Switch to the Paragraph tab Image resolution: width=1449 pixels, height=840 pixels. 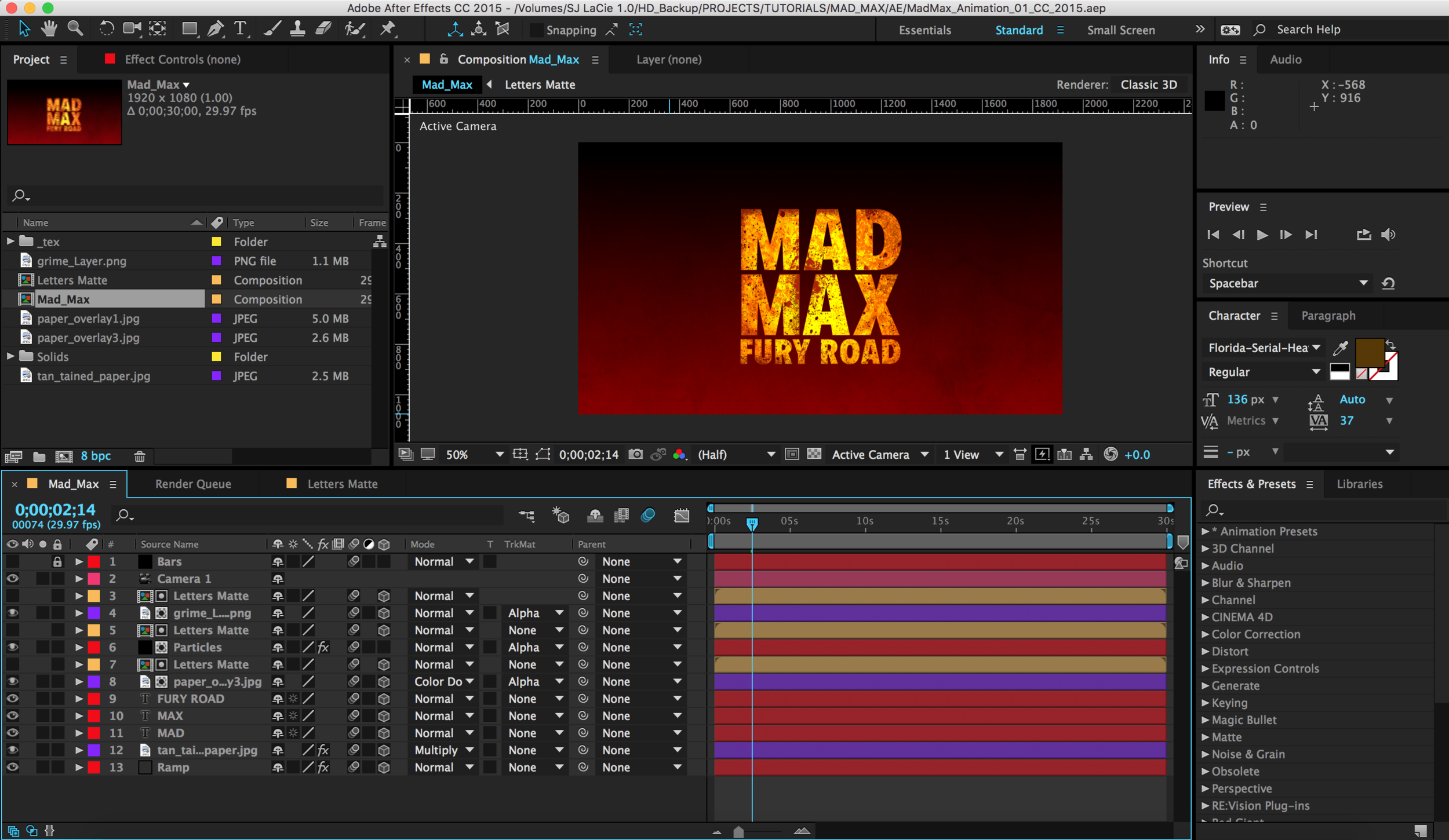(x=1328, y=316)
